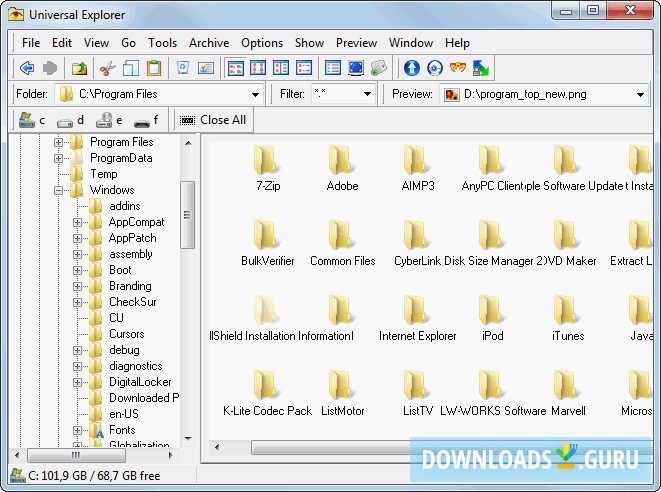The height and width of the screenshot is (492, 661).
Task: Paste from the clipboard icon
Action: [x=153, y=68]
